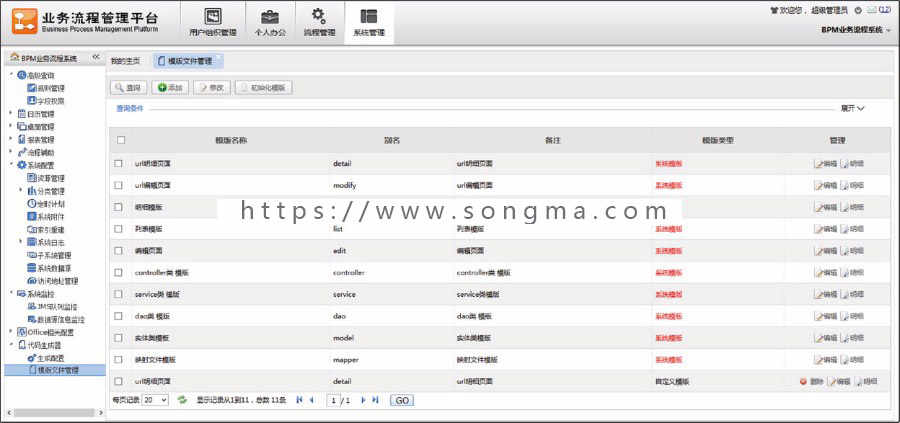900x423 pixels.
Task: Click the green refresh icon in pagination
Action: pos(183,399)
